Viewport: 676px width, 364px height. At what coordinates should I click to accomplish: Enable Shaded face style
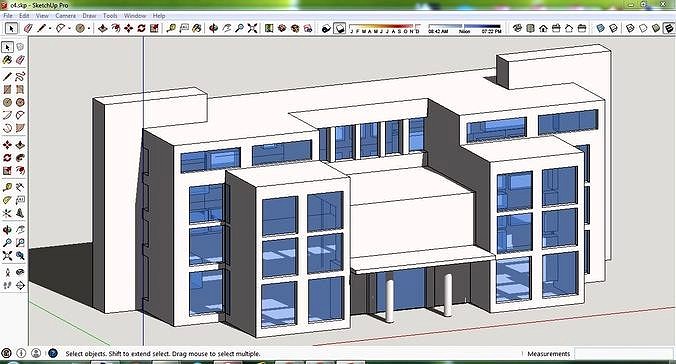[656, 28]
